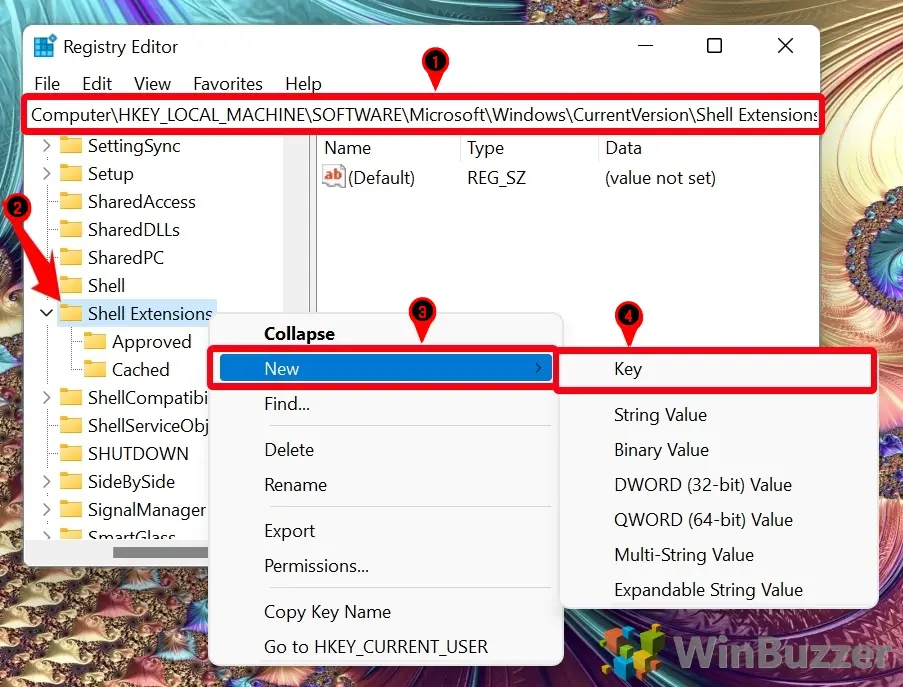Select the SHUTDOWN key label

(x=138, y=454)
